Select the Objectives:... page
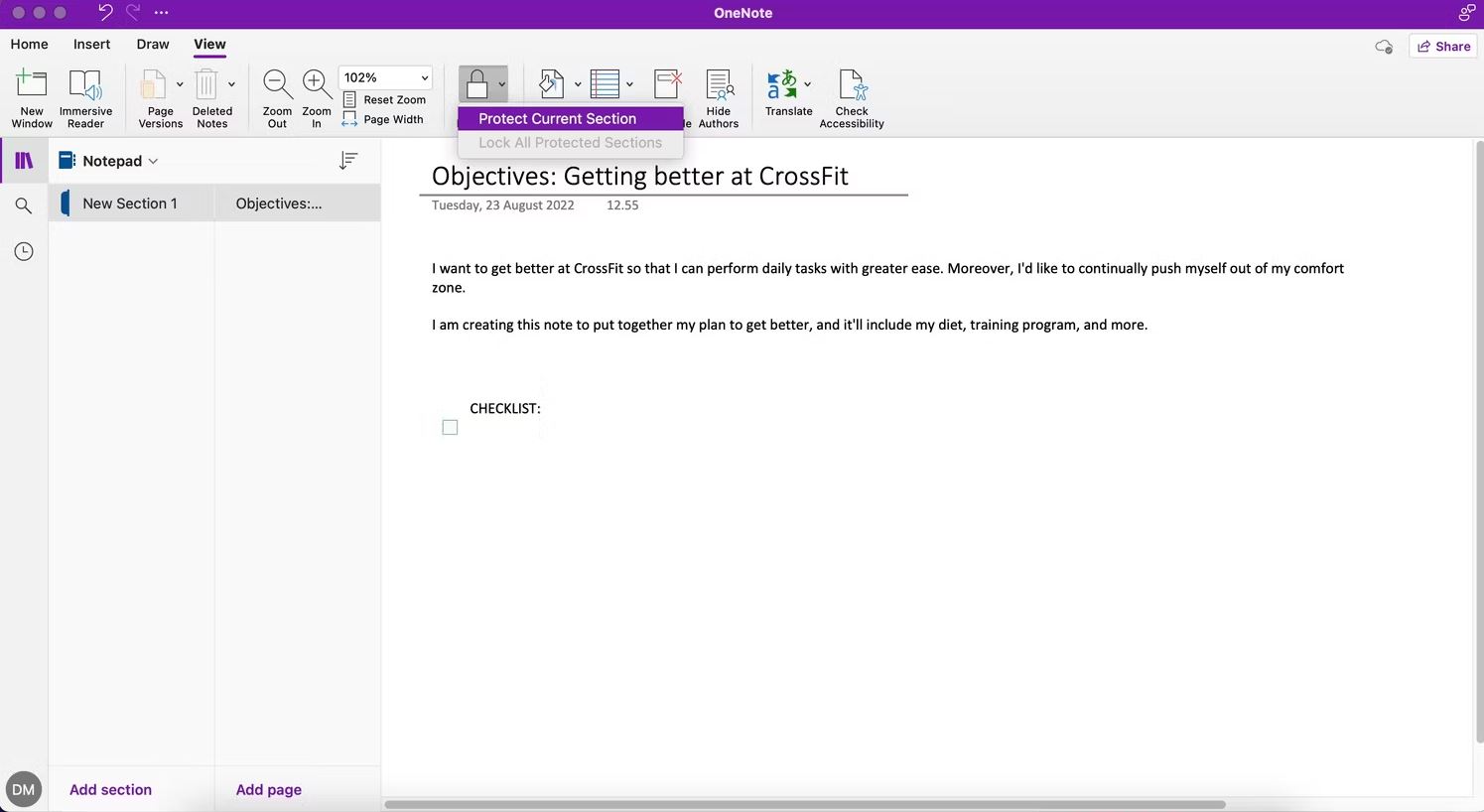 pyautogui.click(x=298, y=203)
